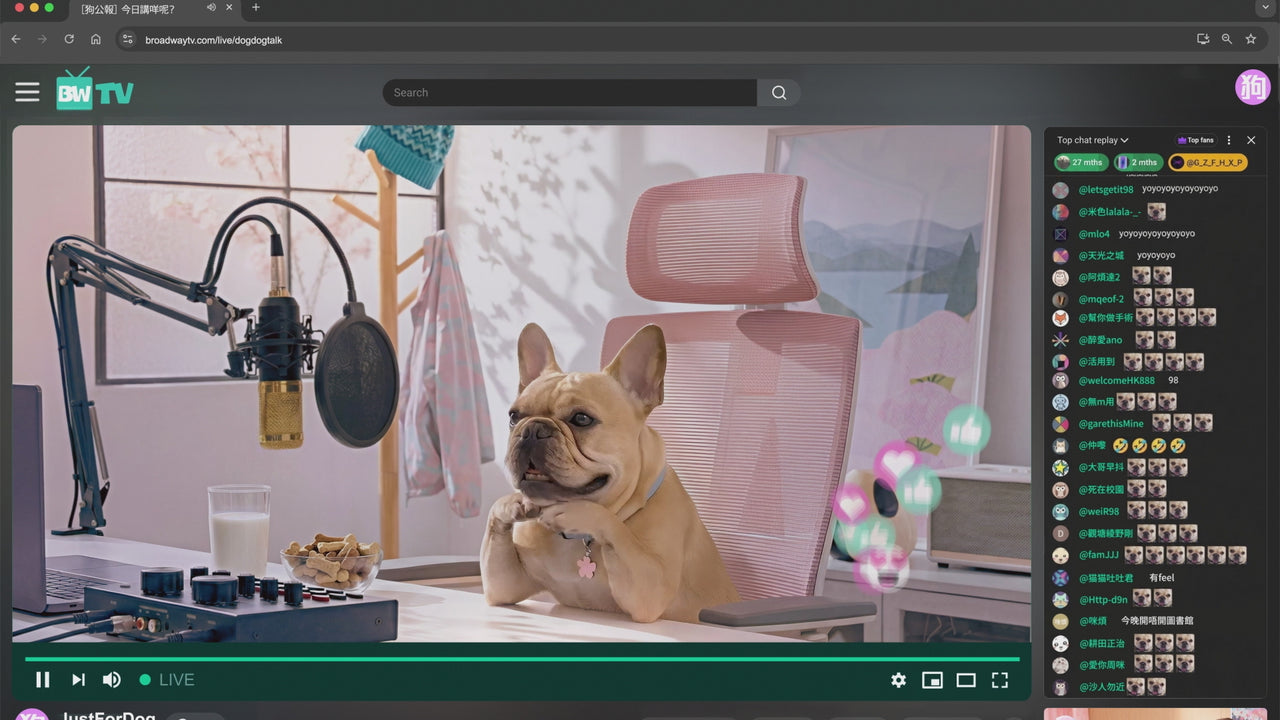The width and height of the screenshot is (1280, 720).
Task: Focus the Search input field
Action: (568, 93)
